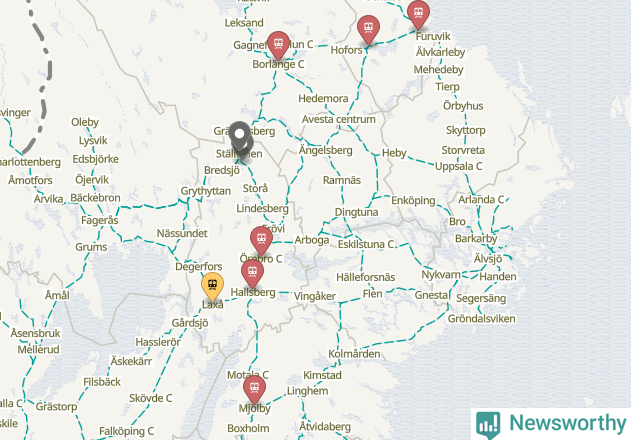The height and width of the screenshot is (440, 631).
Task: Click the gray location pin near Grängesberg
Action: click(x=240, y=135)
